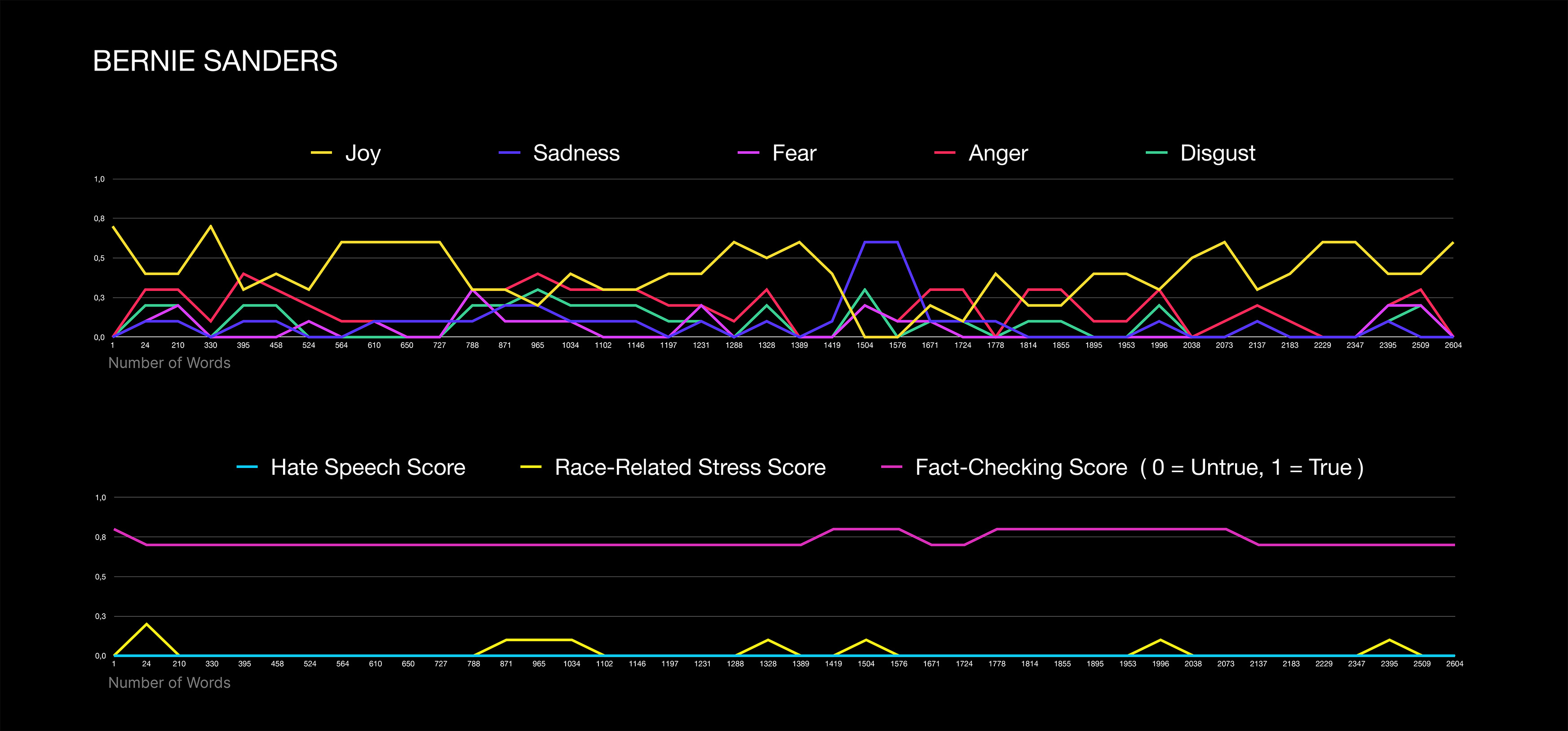Click the purple line swatch beside Fear

(x=749, y=153)
